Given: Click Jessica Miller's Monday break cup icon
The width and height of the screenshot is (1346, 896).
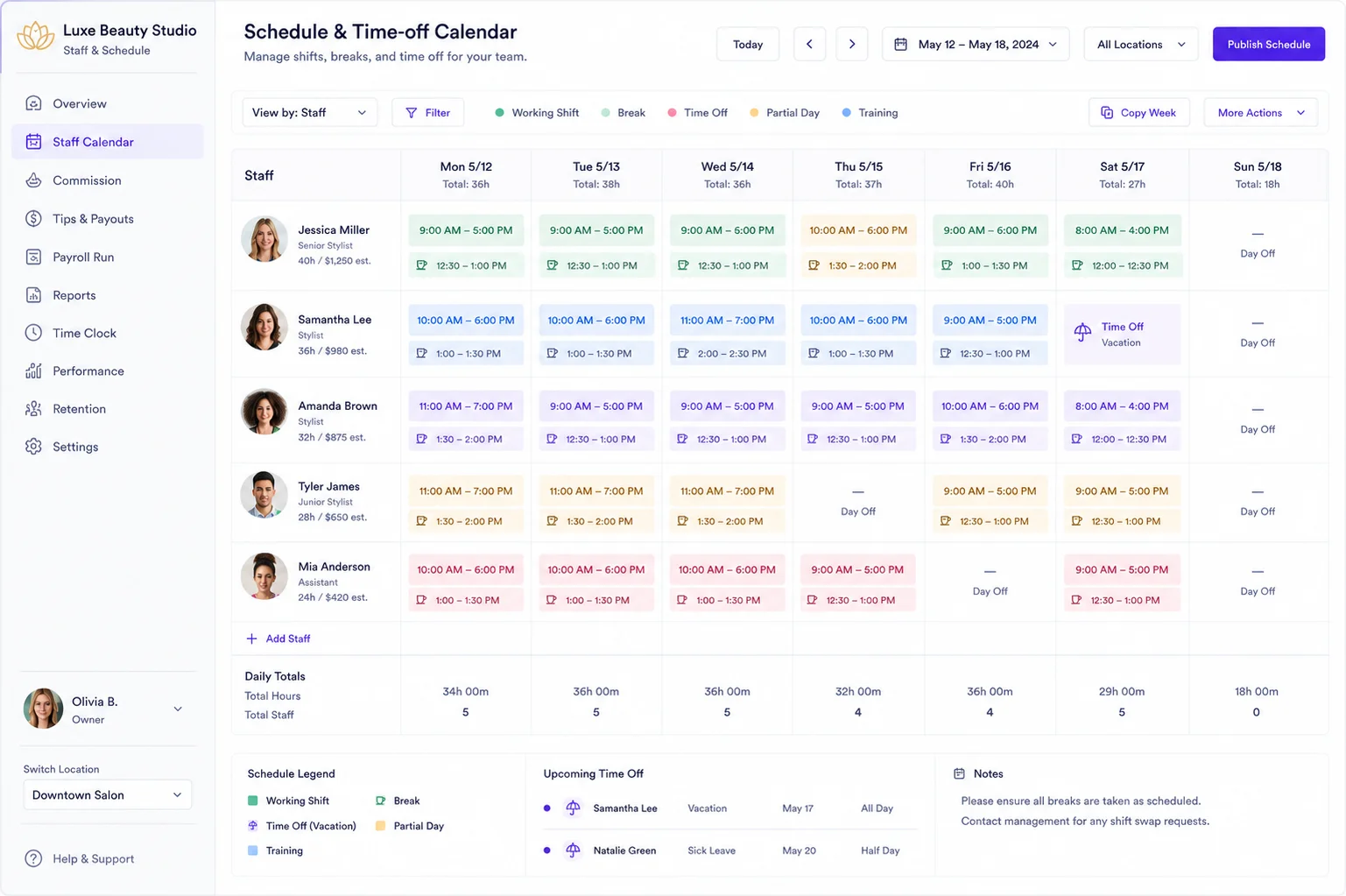Looking at the screenshot, I should tap(422, 265).
